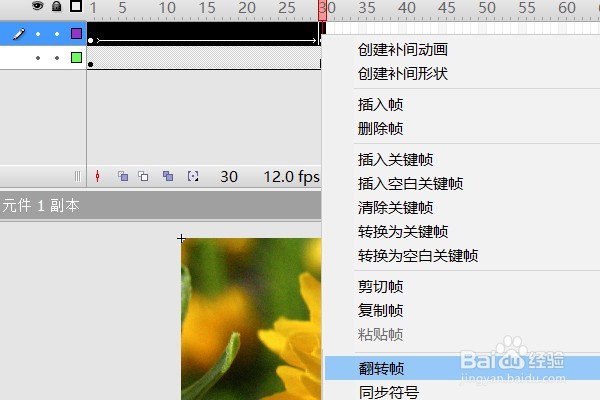The height and width of the screenshot is (400, 600).
Task: Open modify onion markers button
Action: 193,176
